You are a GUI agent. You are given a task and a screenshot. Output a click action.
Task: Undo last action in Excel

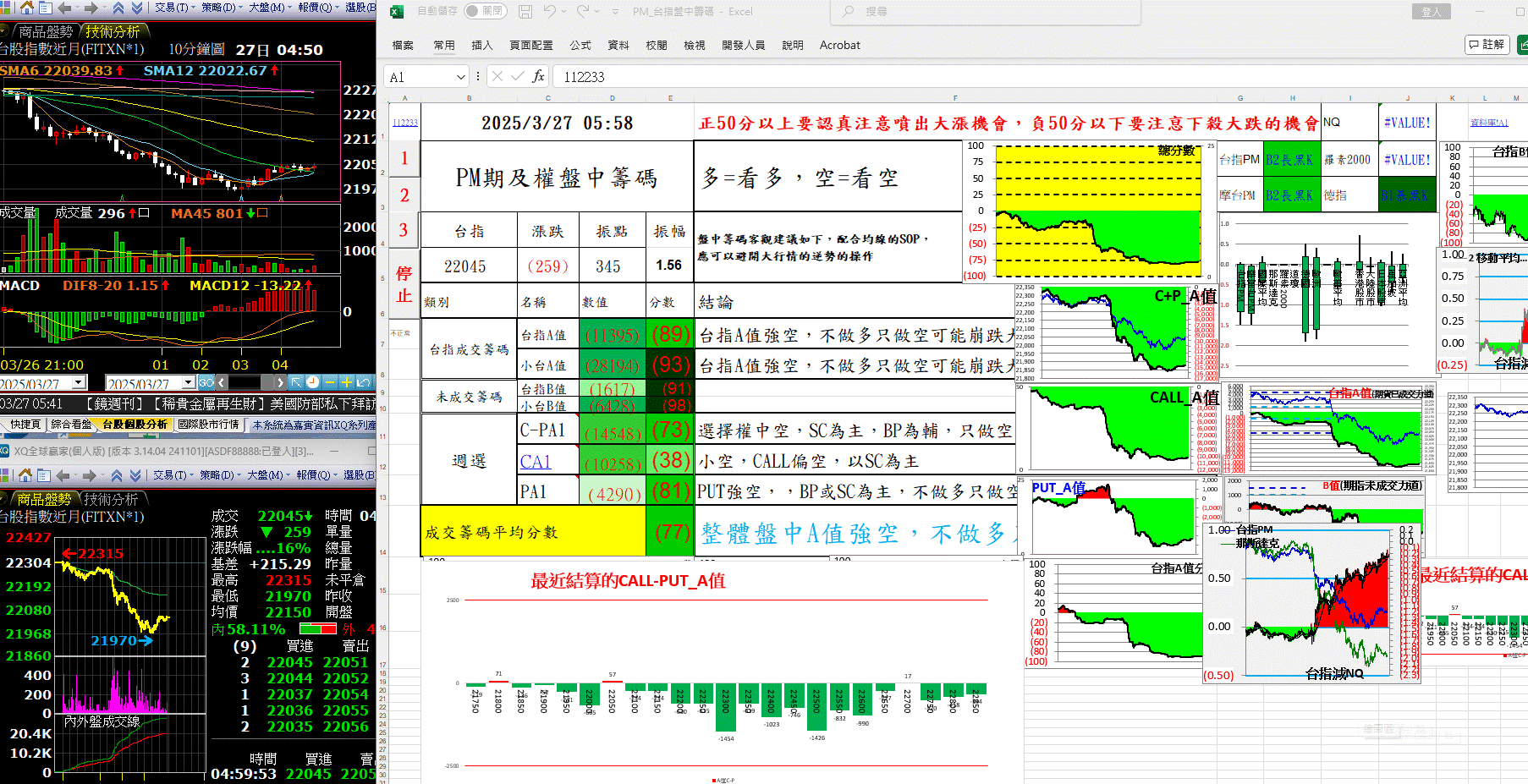click(x=550, y=11)
